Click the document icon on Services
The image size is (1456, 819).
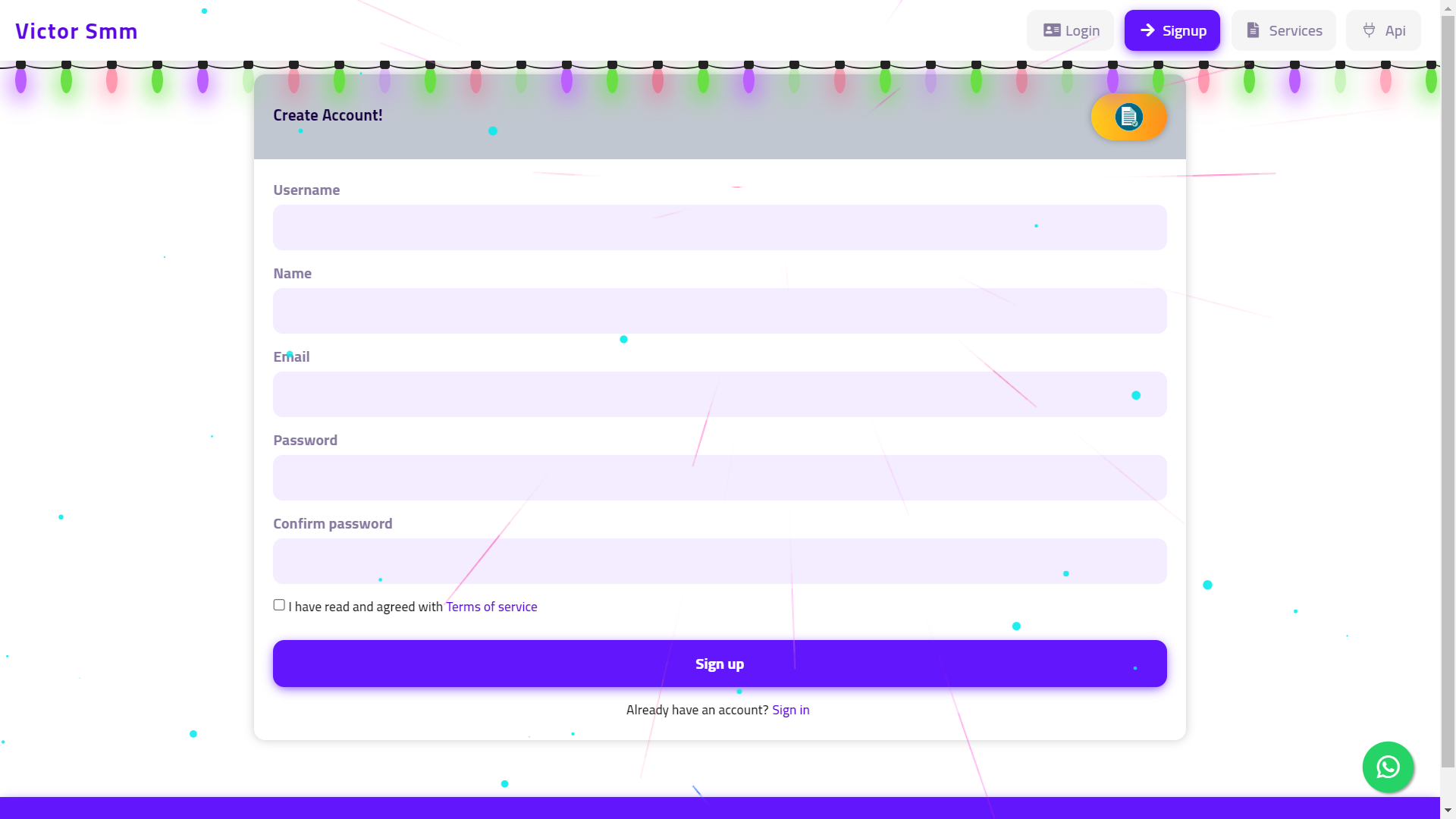(x=1253, y=30)
